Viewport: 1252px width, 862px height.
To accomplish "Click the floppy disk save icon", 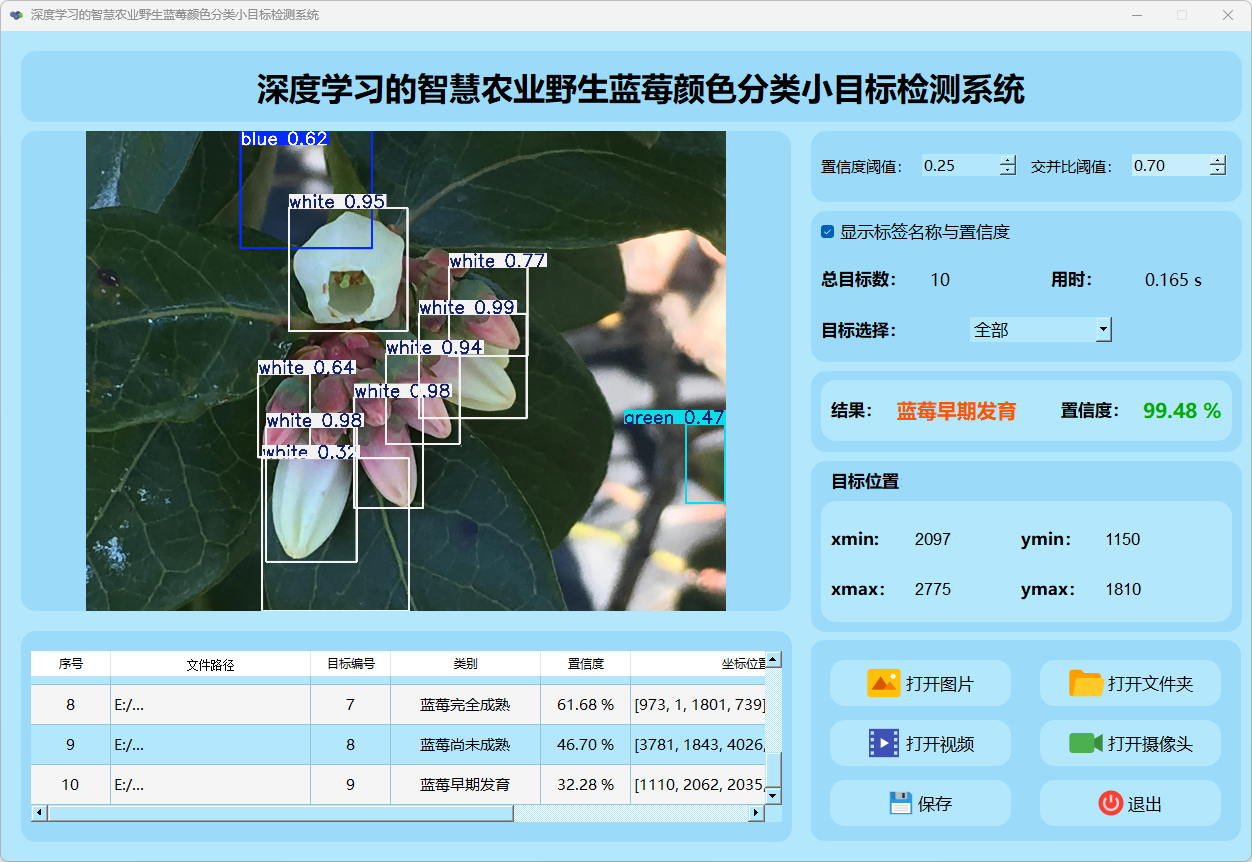I will 900,804.
